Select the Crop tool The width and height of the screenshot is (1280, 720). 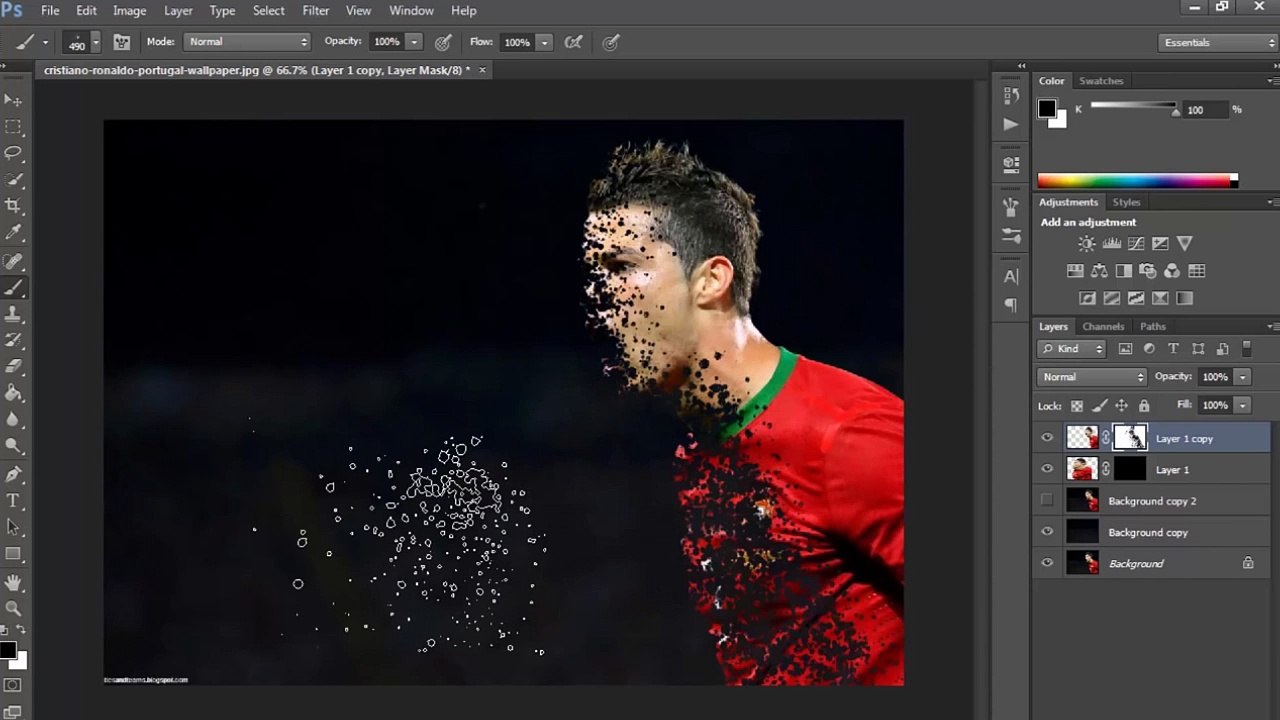(13, 206)
